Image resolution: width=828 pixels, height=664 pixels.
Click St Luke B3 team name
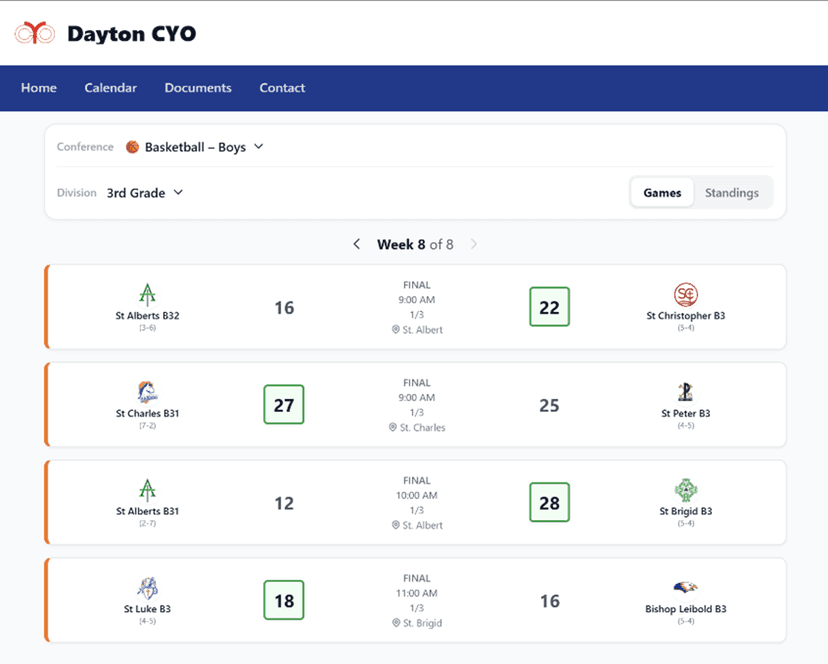point(147,609)
